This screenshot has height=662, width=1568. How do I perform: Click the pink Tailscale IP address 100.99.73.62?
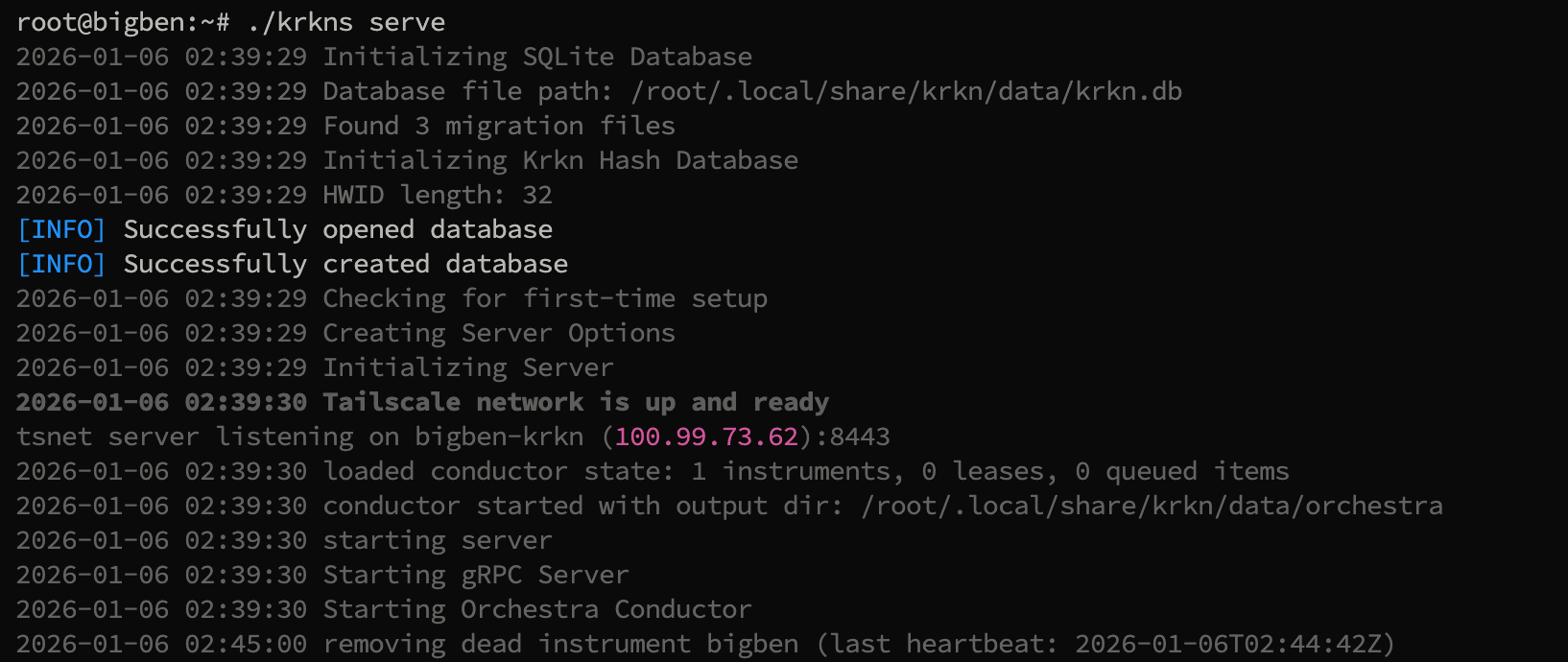coord(706,437)
